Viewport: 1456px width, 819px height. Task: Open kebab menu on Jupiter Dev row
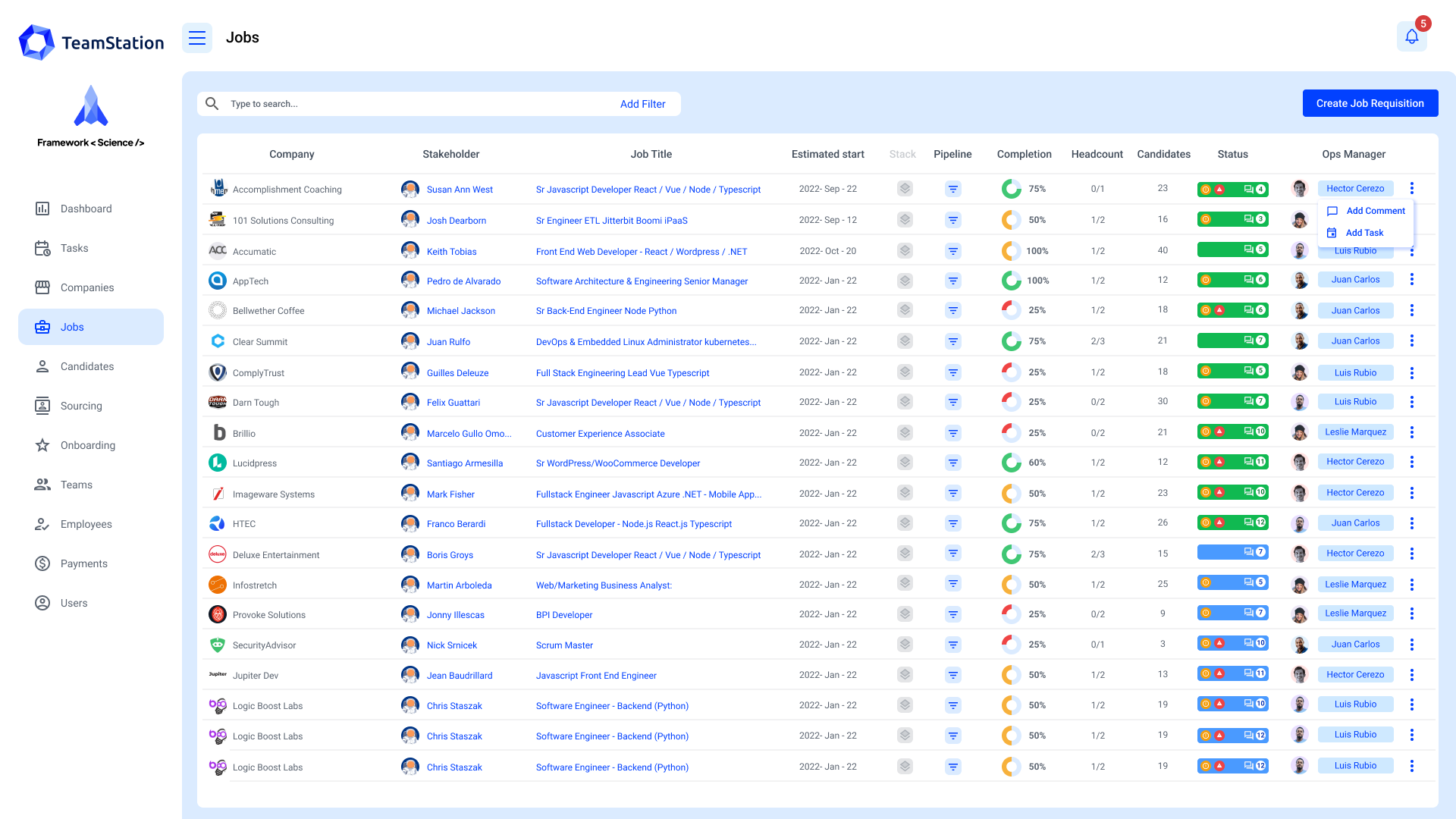[1411, 675]
